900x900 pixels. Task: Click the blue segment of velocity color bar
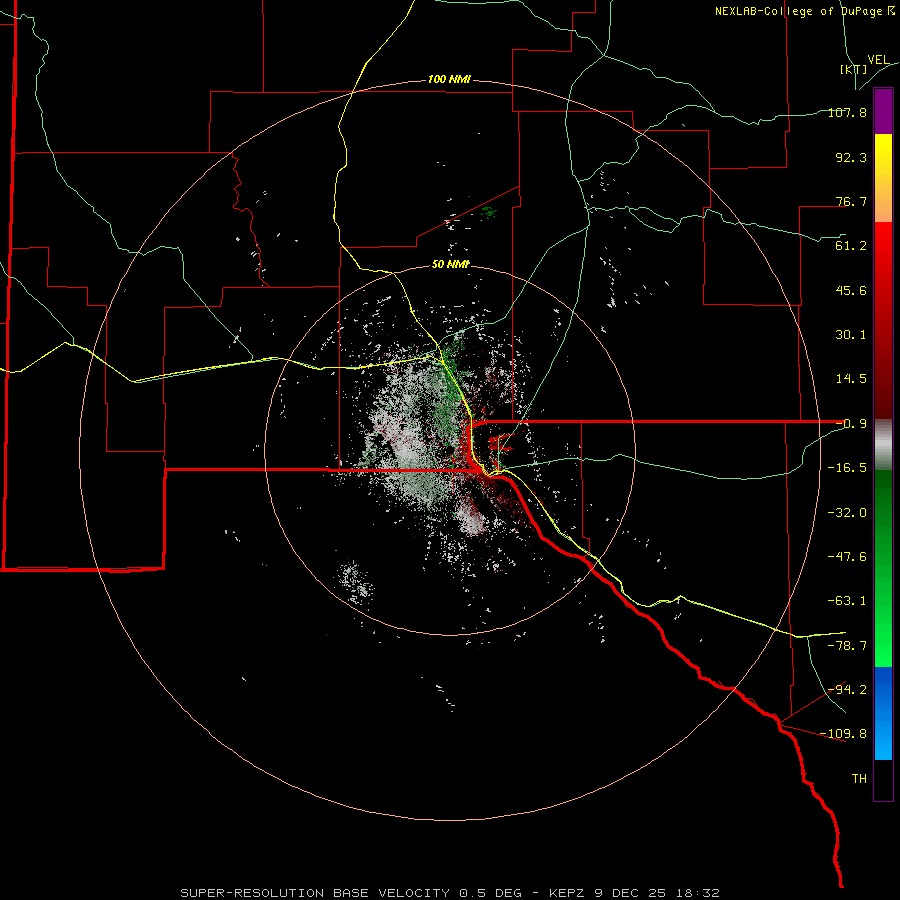pos(883,713)
